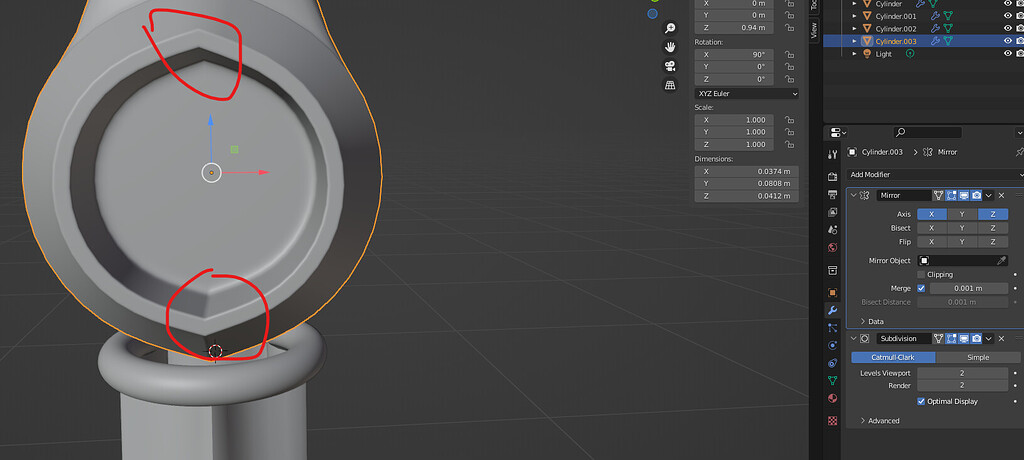
Task: Open the XYZ Euler rotation mode dropdown
Action: pyautogui.click(x=746, y=93)
